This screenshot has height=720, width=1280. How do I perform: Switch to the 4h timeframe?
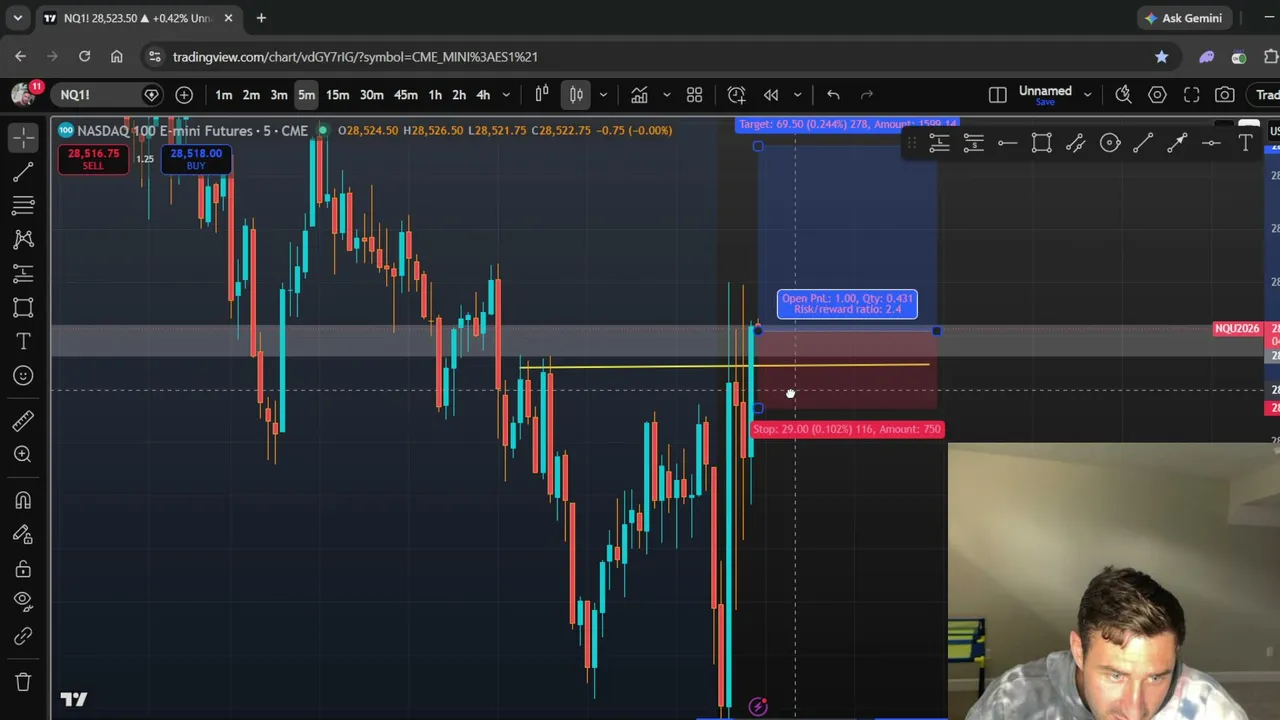(x=483, y=95)
